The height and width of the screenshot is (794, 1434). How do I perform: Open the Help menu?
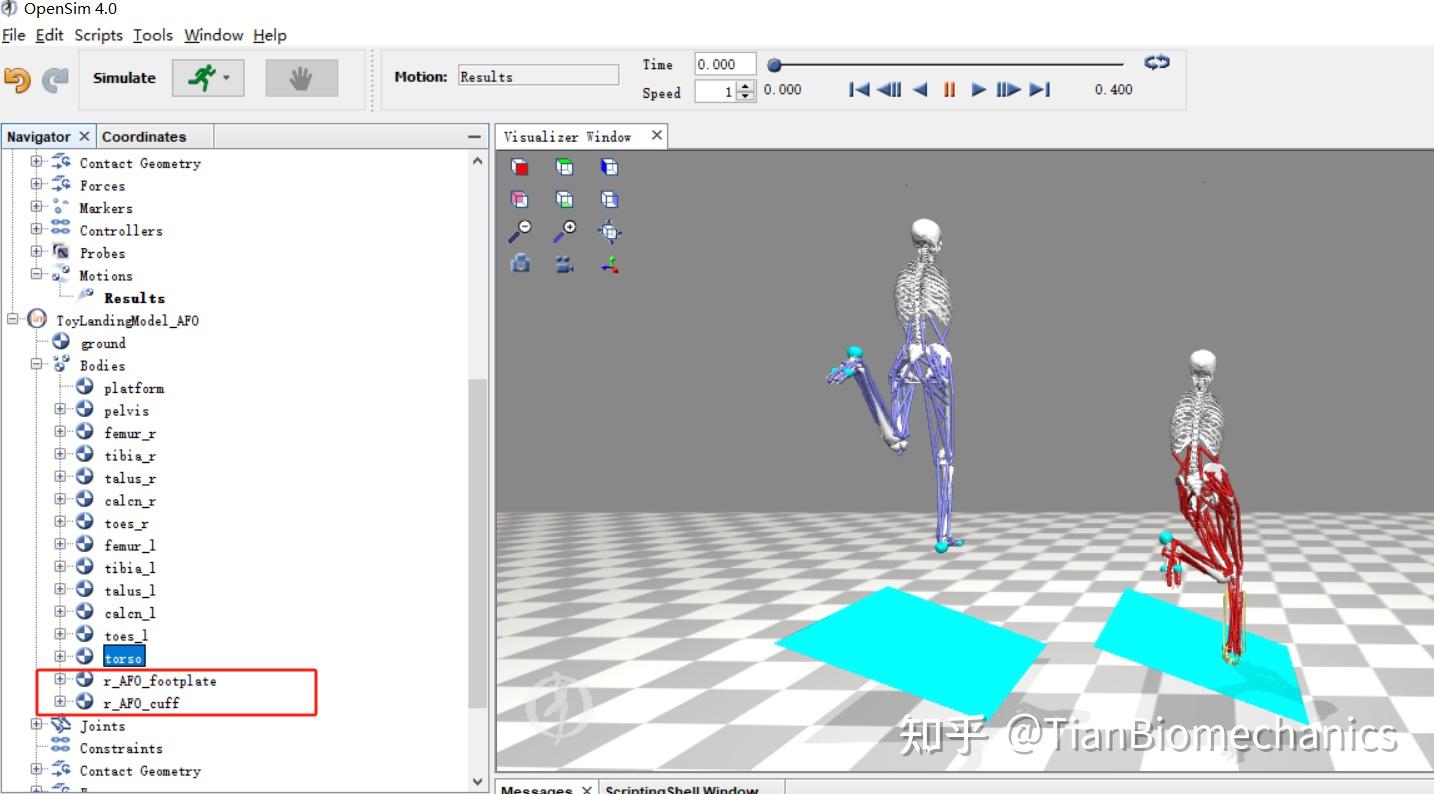click(x=270, y=35)
